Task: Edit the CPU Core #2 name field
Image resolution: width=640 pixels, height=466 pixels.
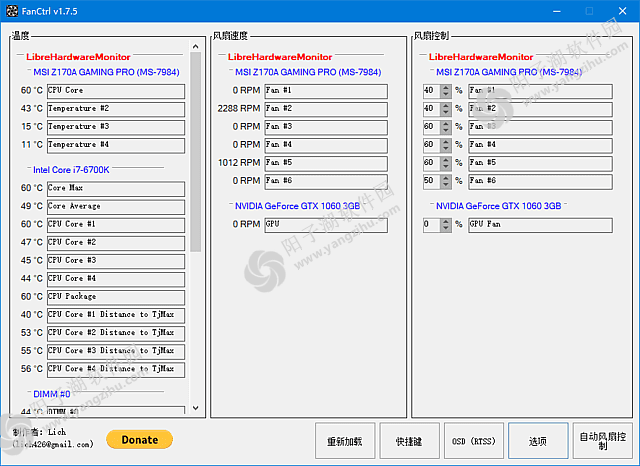Action: tap(116, 243)
